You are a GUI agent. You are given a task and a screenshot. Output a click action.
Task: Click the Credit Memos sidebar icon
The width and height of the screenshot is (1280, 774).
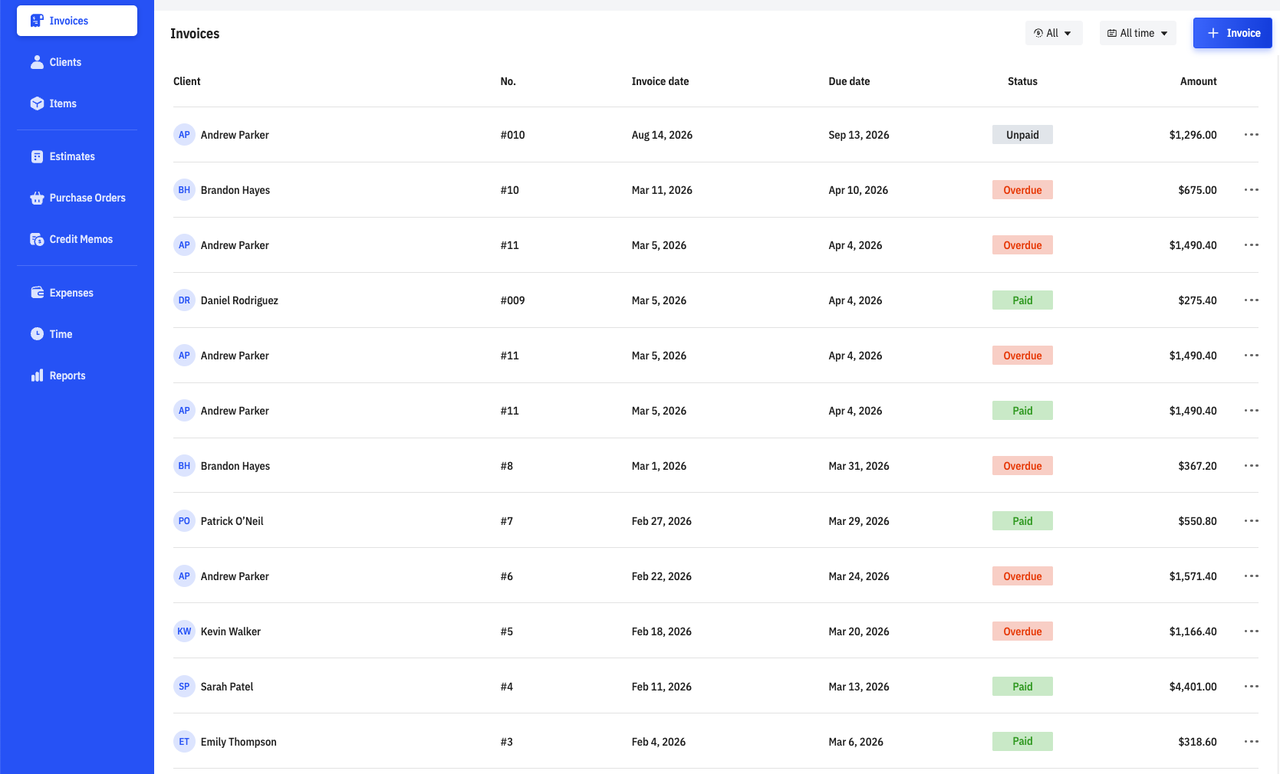click(37, 239)
